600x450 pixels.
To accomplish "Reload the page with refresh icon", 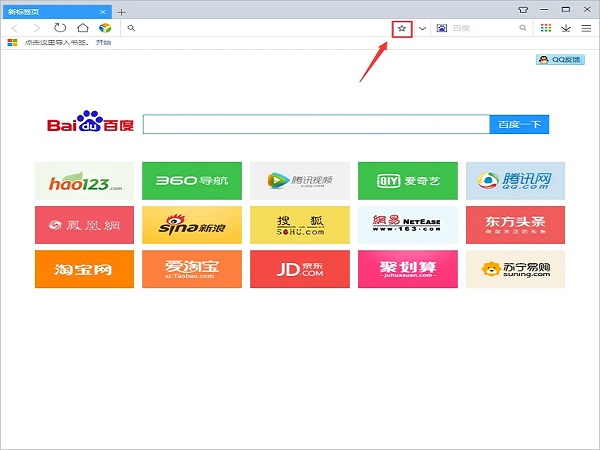I will (60, 28).
